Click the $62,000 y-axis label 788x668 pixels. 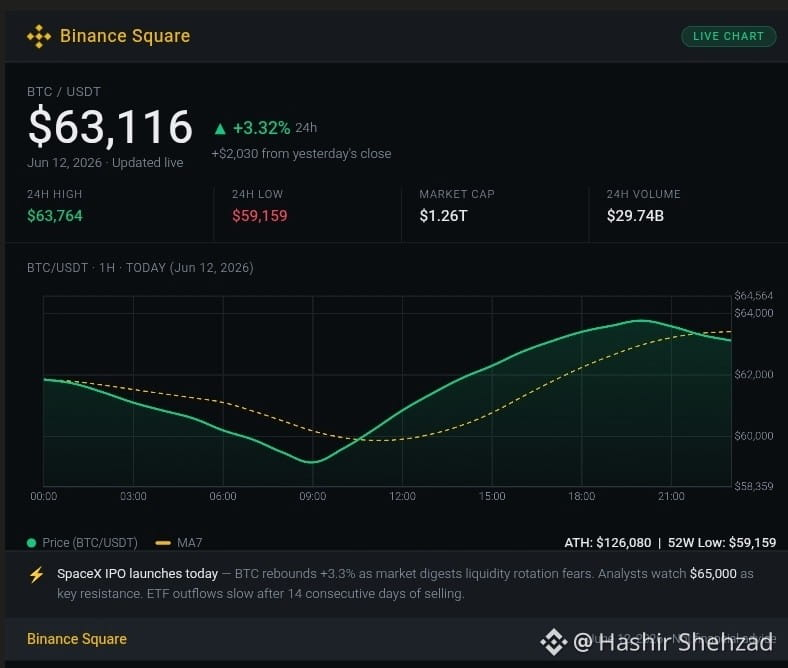pyautogui.click(x=753, y=374)
